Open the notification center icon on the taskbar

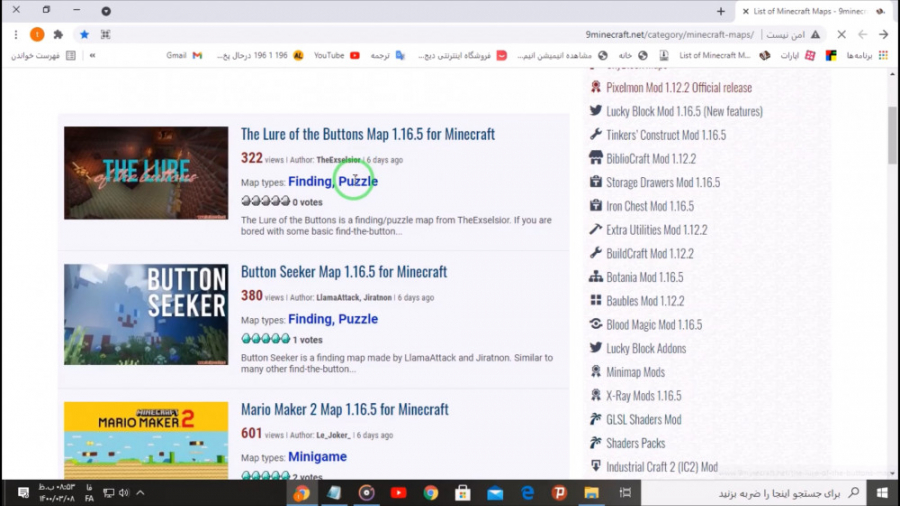(23, 493)
